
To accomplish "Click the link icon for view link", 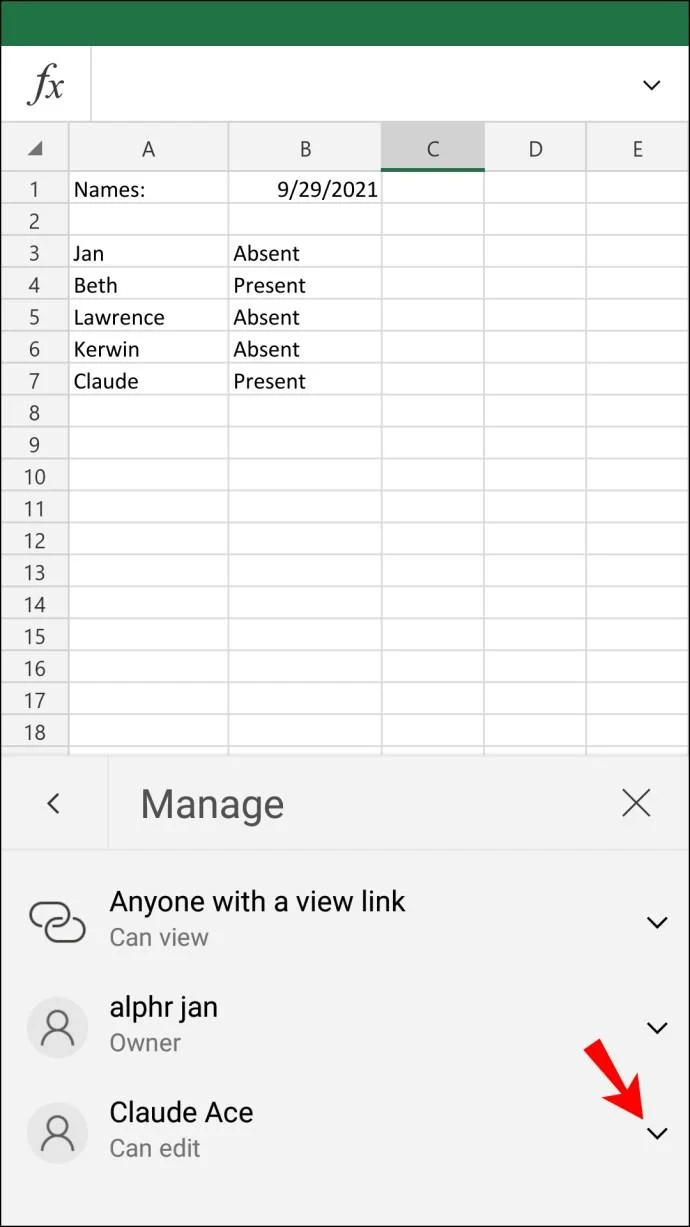I will (x=58, y=921).
